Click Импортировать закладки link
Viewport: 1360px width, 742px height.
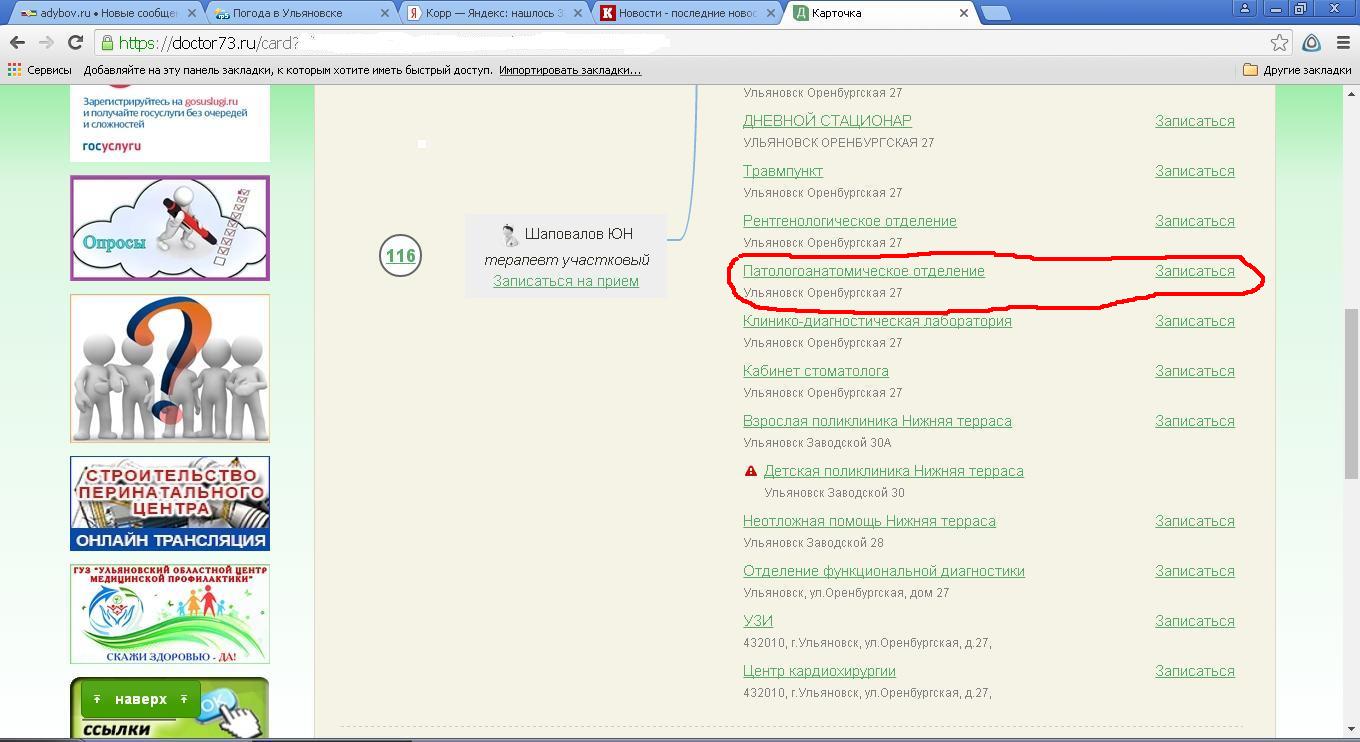click(x=570, y=70)
